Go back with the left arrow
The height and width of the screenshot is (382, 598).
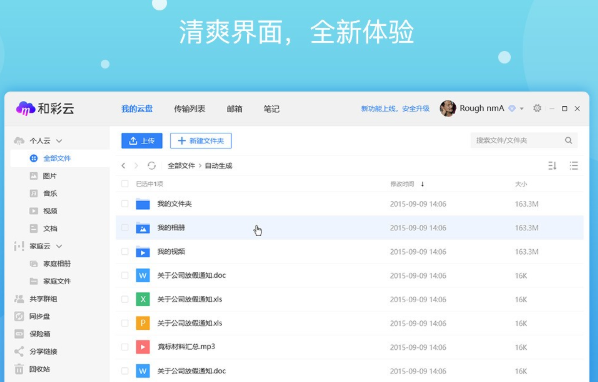pyautogui.click(x=123, y=165)
